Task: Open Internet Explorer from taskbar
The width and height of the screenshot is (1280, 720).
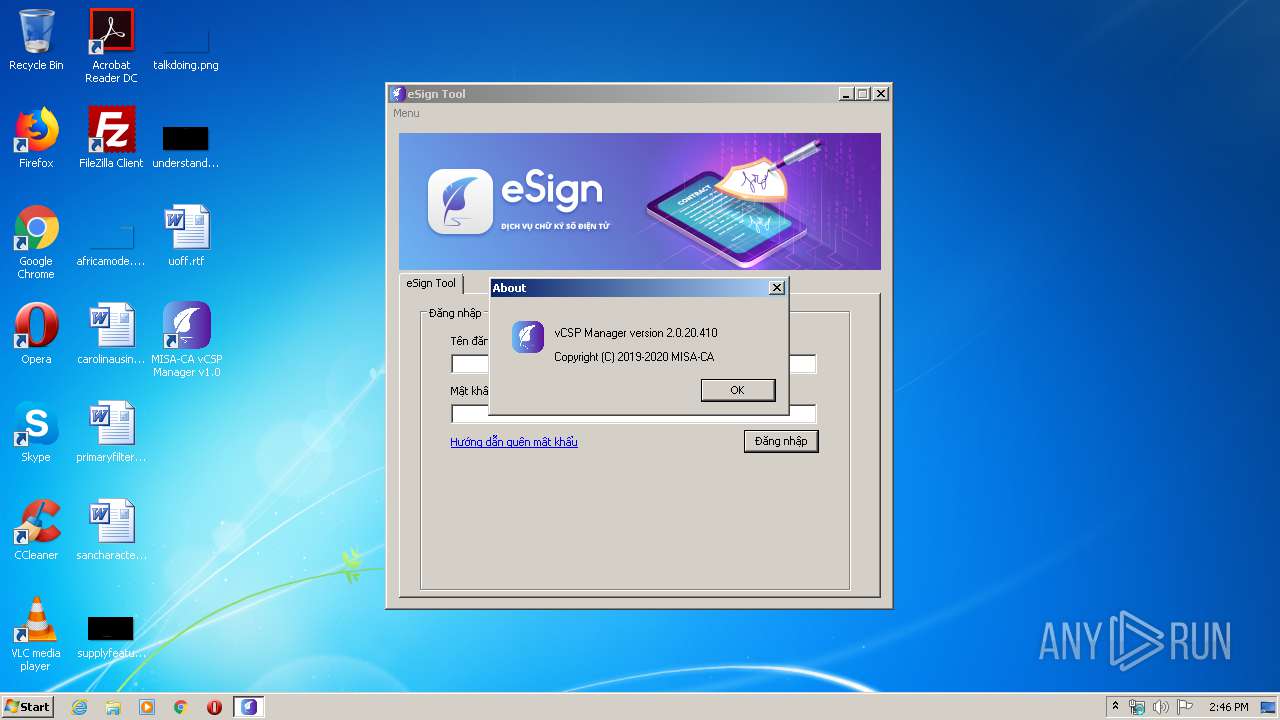Action: tap(79, 707)
